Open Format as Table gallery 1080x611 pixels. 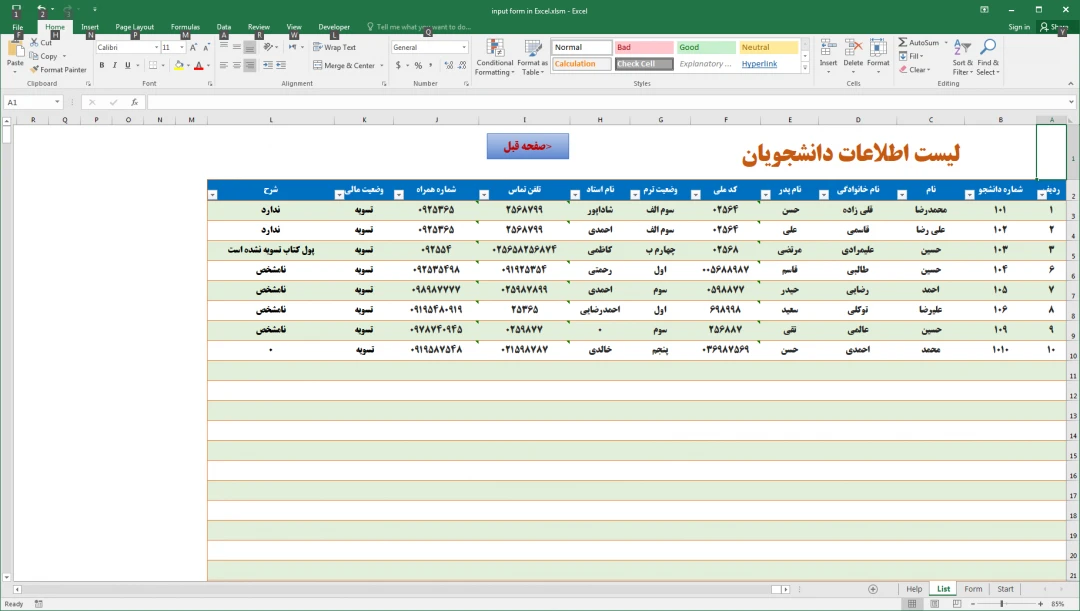(532, 57)
